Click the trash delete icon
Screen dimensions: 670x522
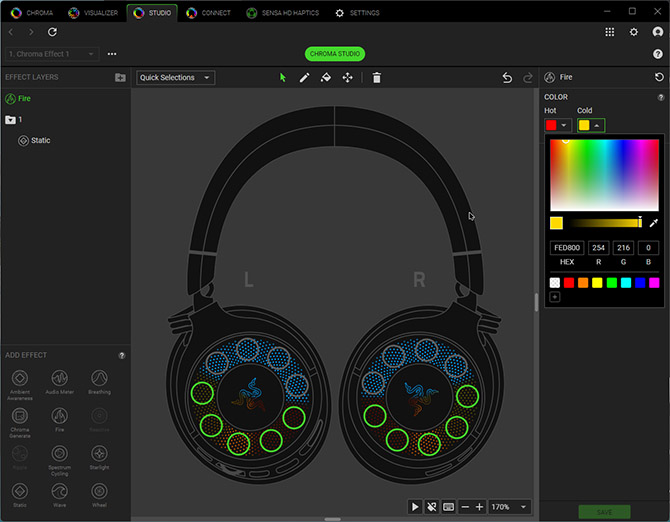pyautogui.click(x=376, y=78)
